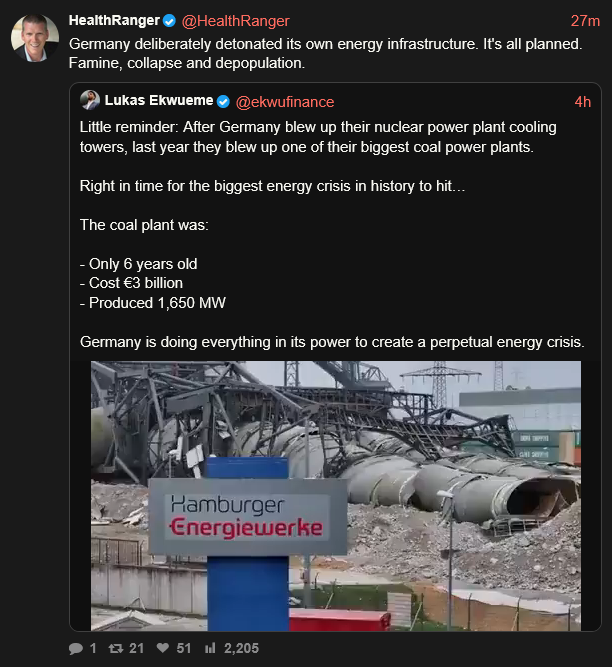The height and width of the screenshot is (667, 612).
Task: Open the 27m post timestamp
Action: tap(585, 21)
